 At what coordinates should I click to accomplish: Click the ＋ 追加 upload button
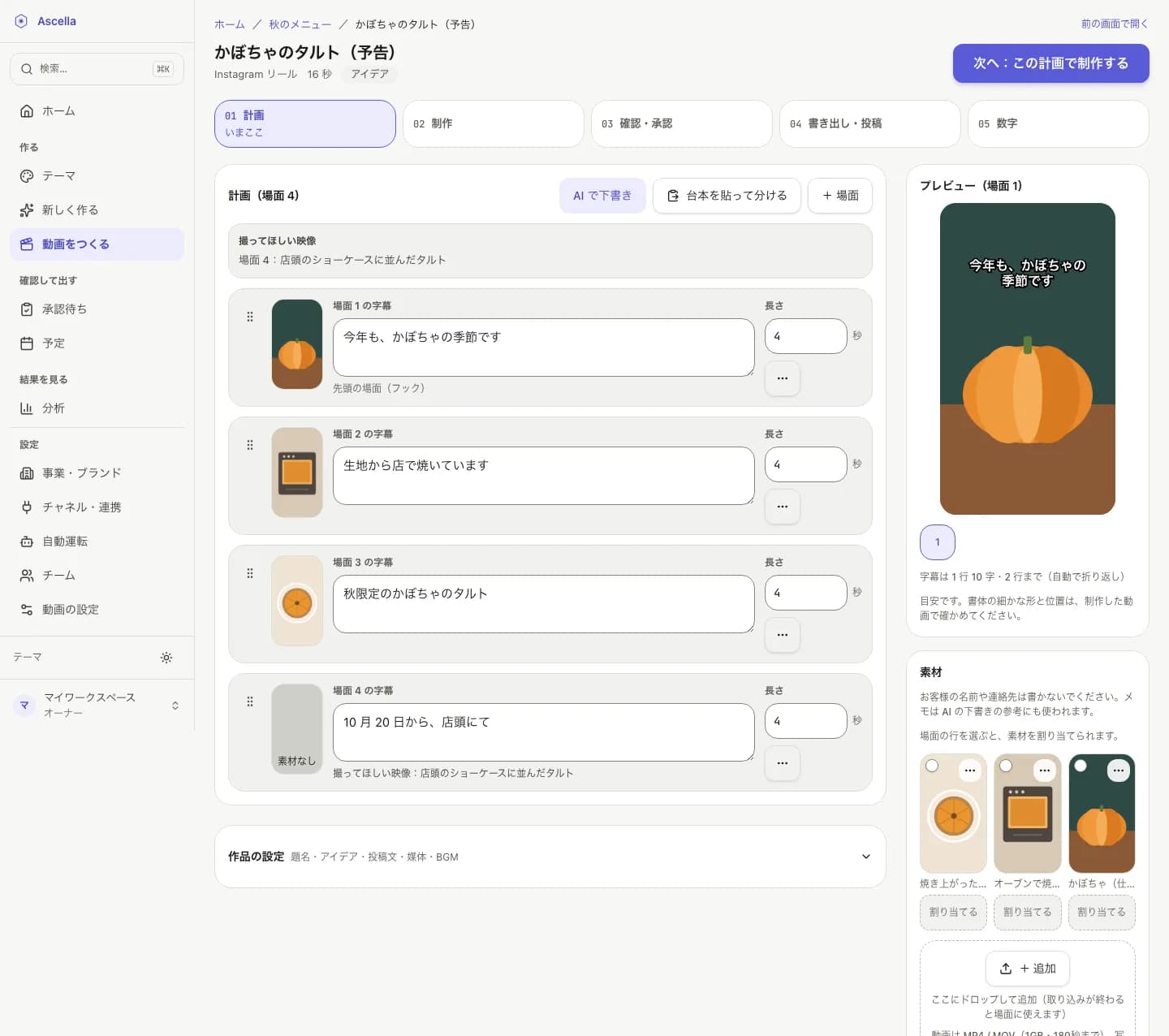pos(1028,969)
